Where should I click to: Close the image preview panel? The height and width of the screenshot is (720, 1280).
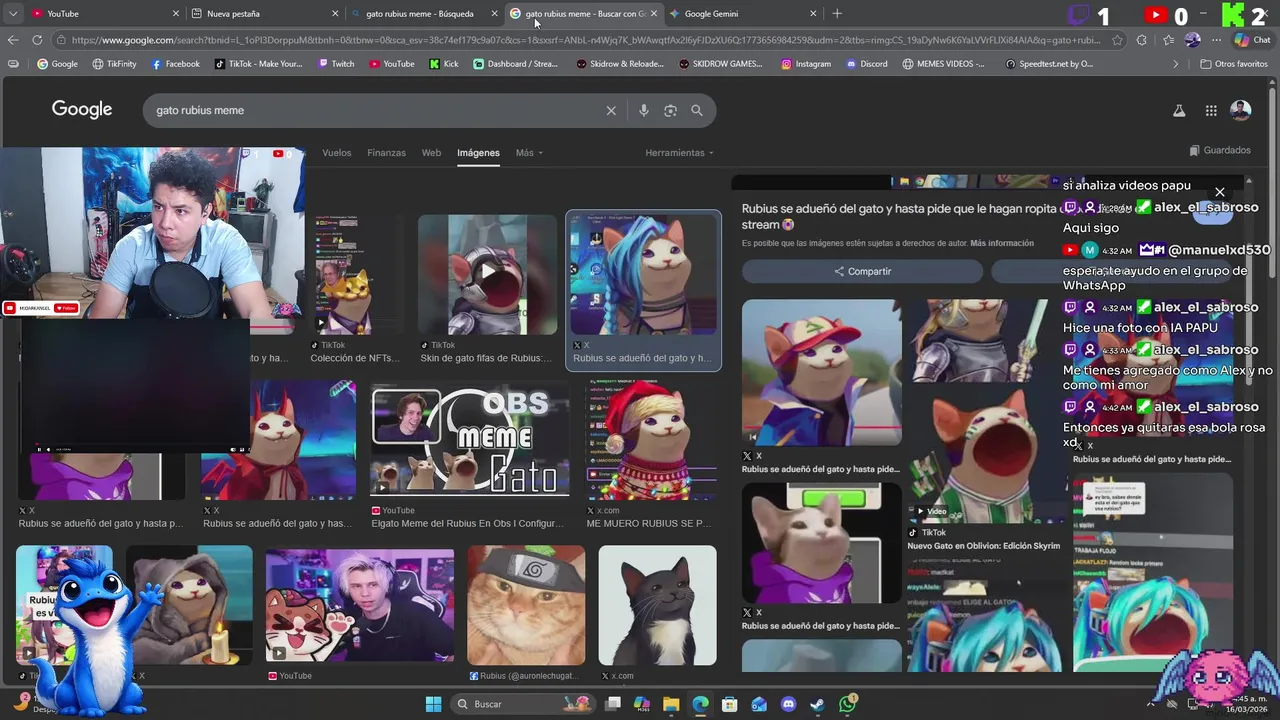pyautogui.click(x=1220, y=192)
